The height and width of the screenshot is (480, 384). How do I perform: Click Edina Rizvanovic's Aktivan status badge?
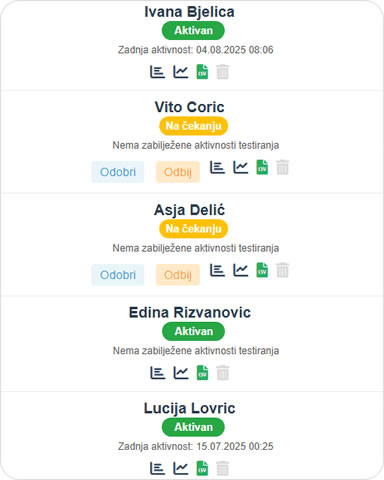pyautogui.click(x=193, y=331)
